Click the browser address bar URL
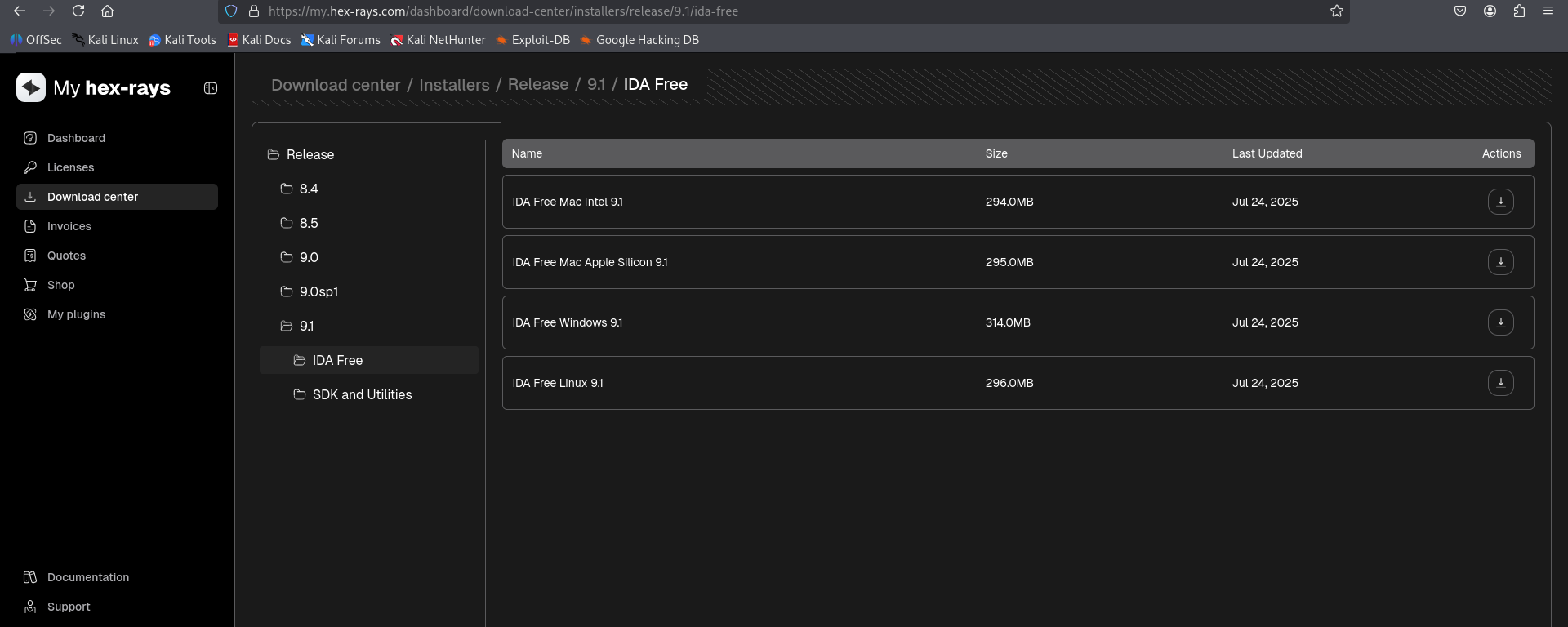Viewport: 1568px width, 627px height. tap(503, 11)
